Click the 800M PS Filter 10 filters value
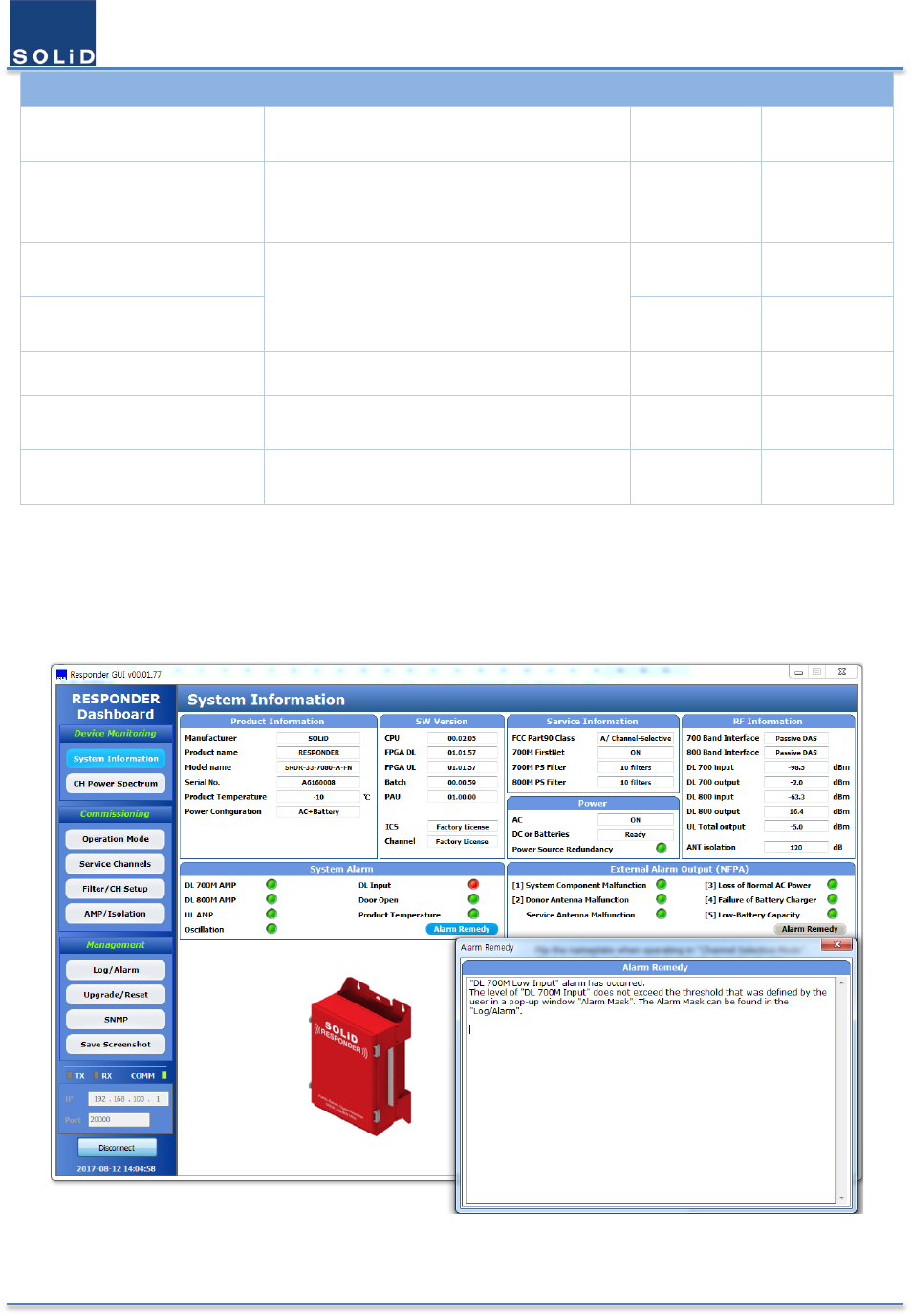 coord(636,783)
